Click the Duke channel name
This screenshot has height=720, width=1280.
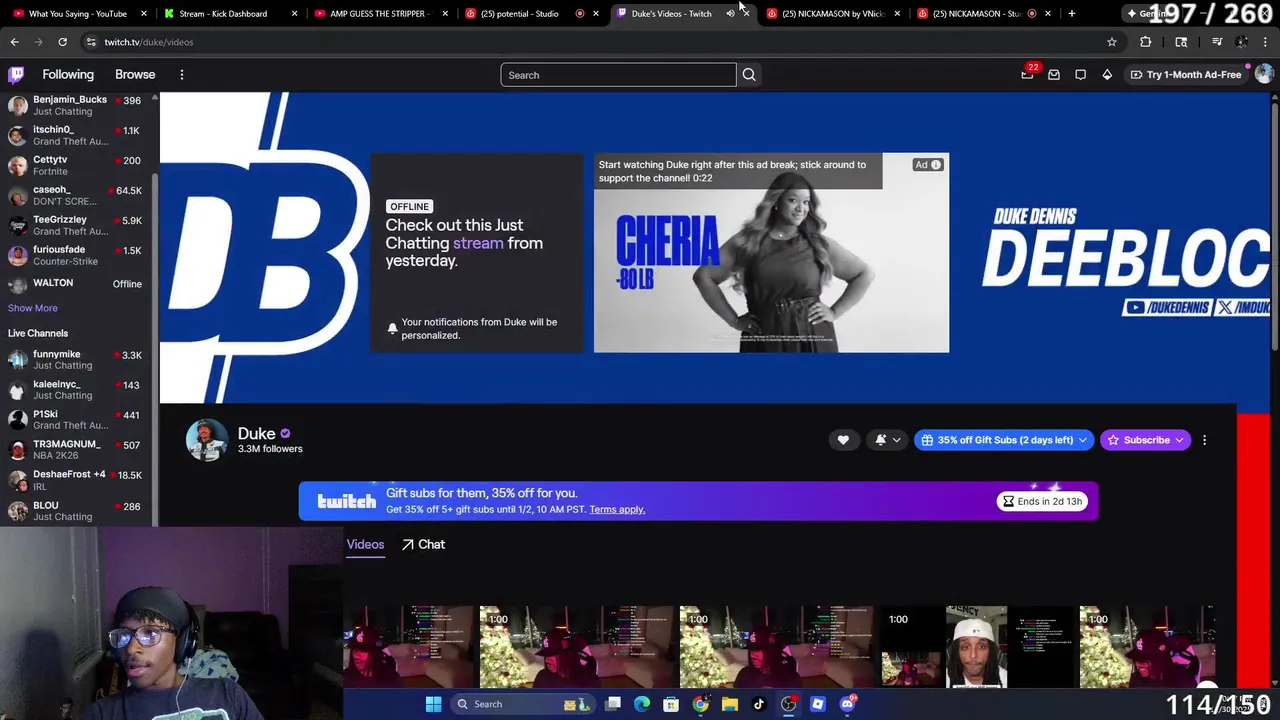coord(256,433)
